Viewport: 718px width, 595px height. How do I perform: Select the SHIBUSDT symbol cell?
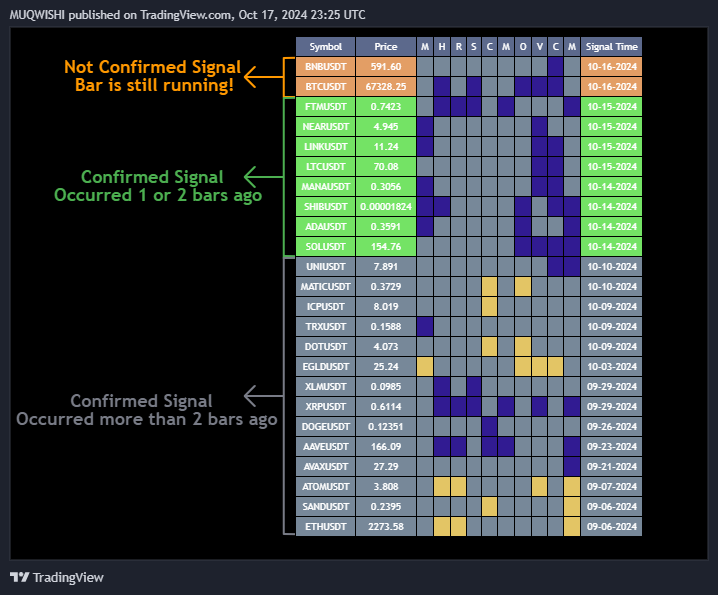point(326,207)
